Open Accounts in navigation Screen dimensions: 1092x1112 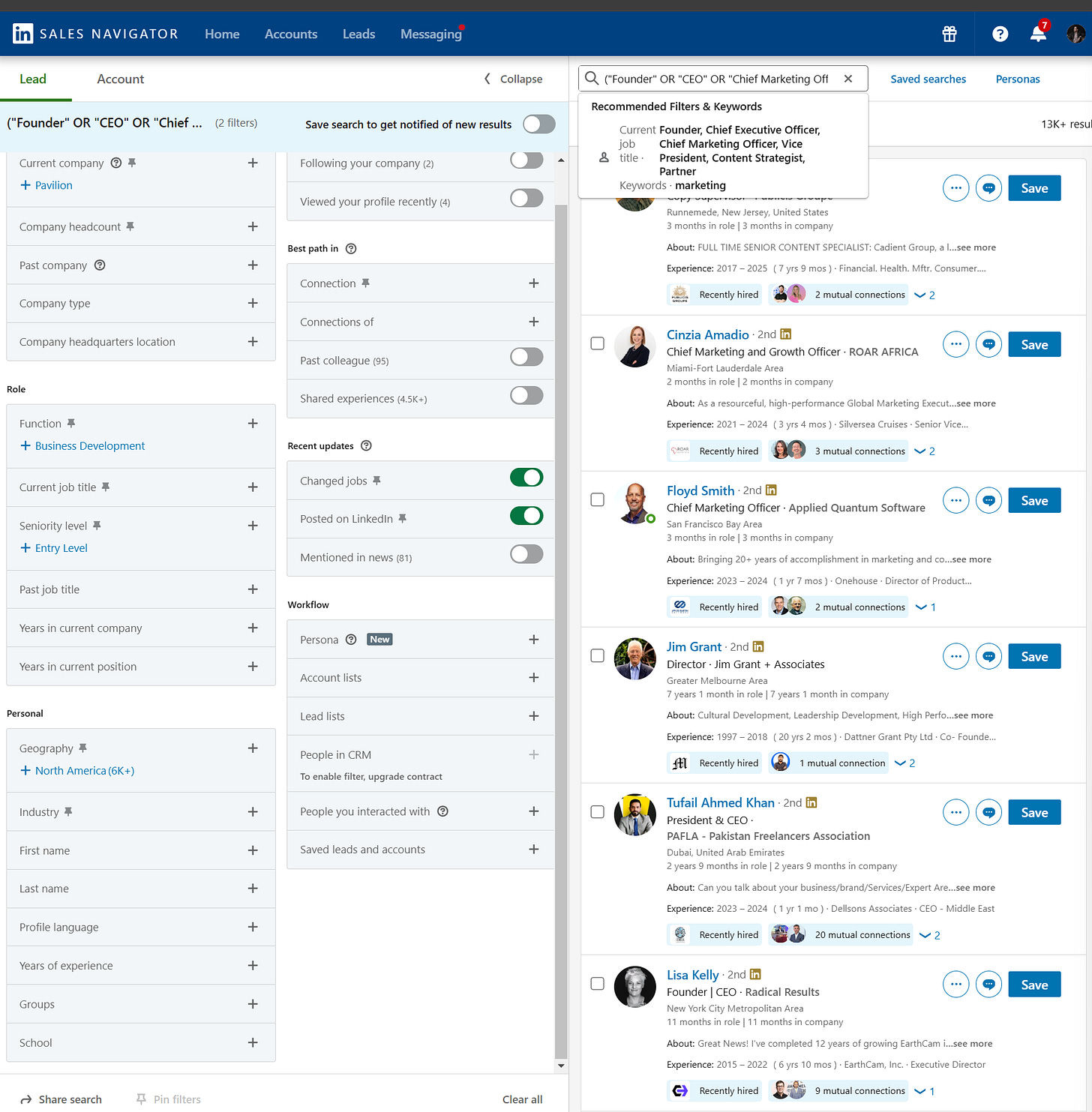291,34
